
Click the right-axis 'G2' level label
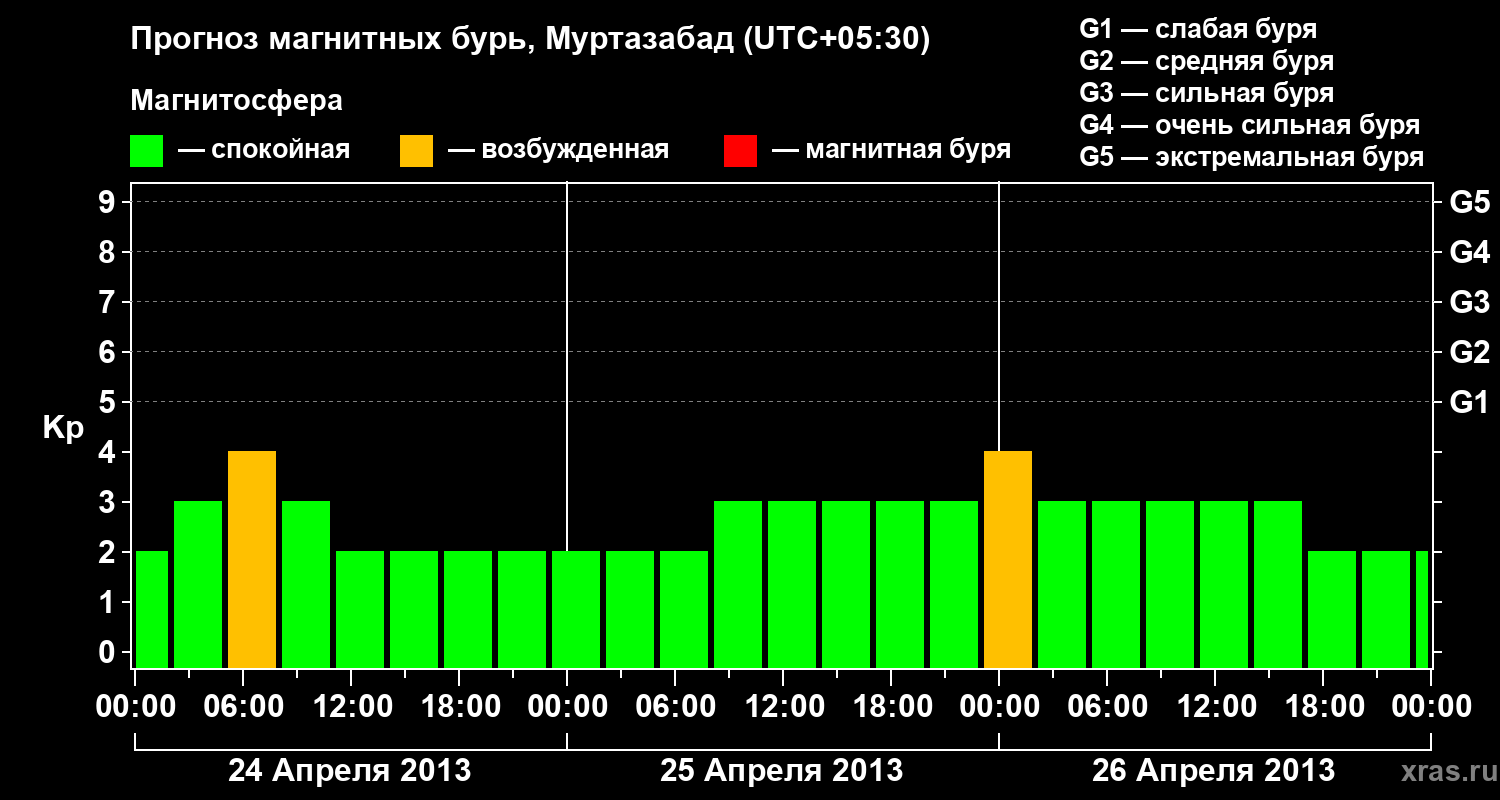pos(1470,352)
